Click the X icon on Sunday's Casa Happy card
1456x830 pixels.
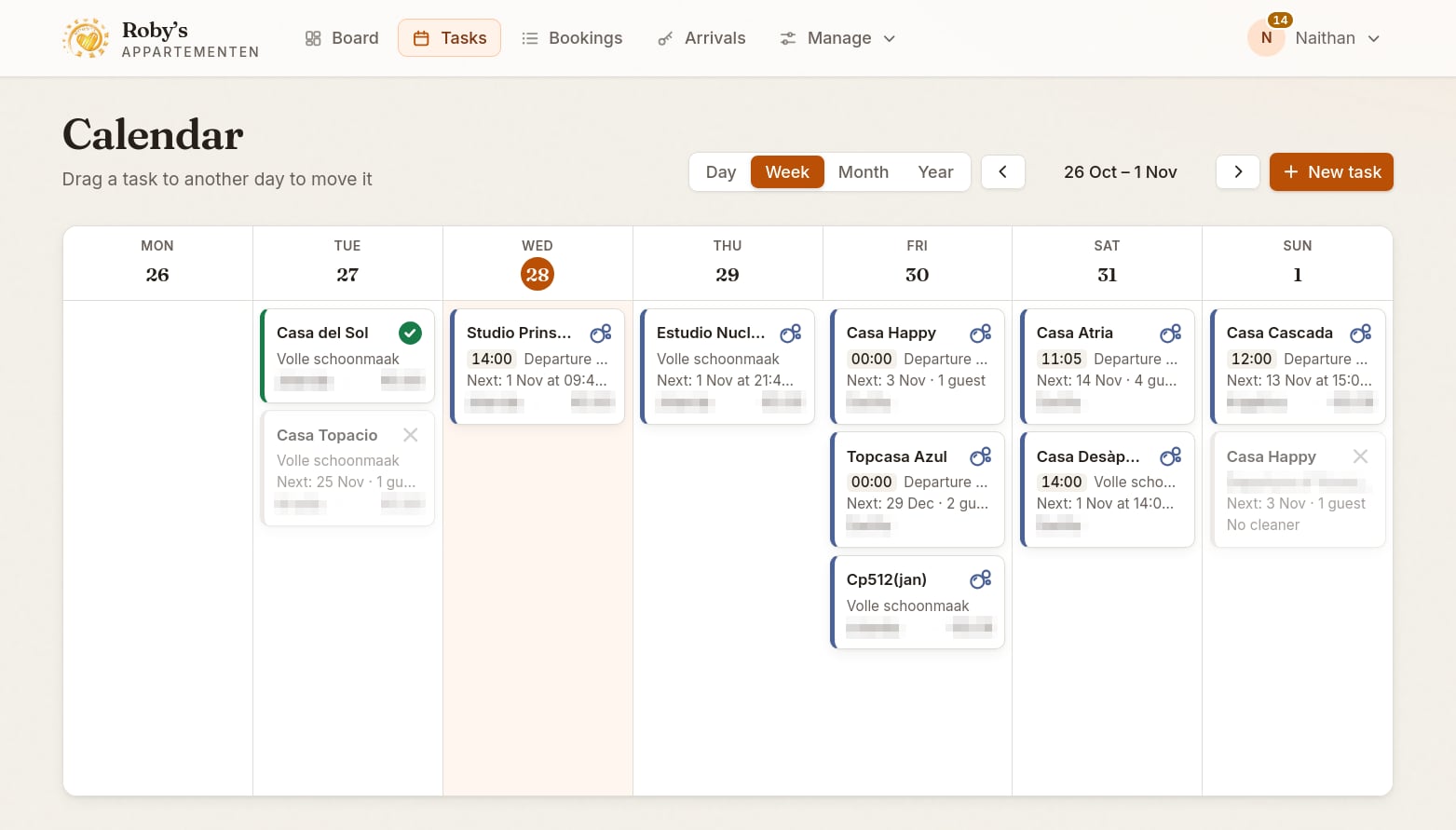point(1360,456)
